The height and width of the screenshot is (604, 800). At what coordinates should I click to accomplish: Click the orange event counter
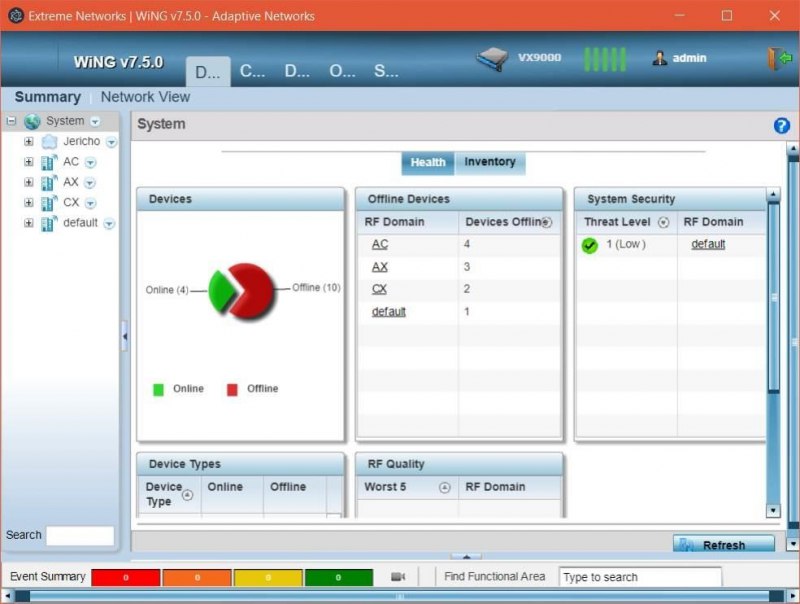click(197, 577)
